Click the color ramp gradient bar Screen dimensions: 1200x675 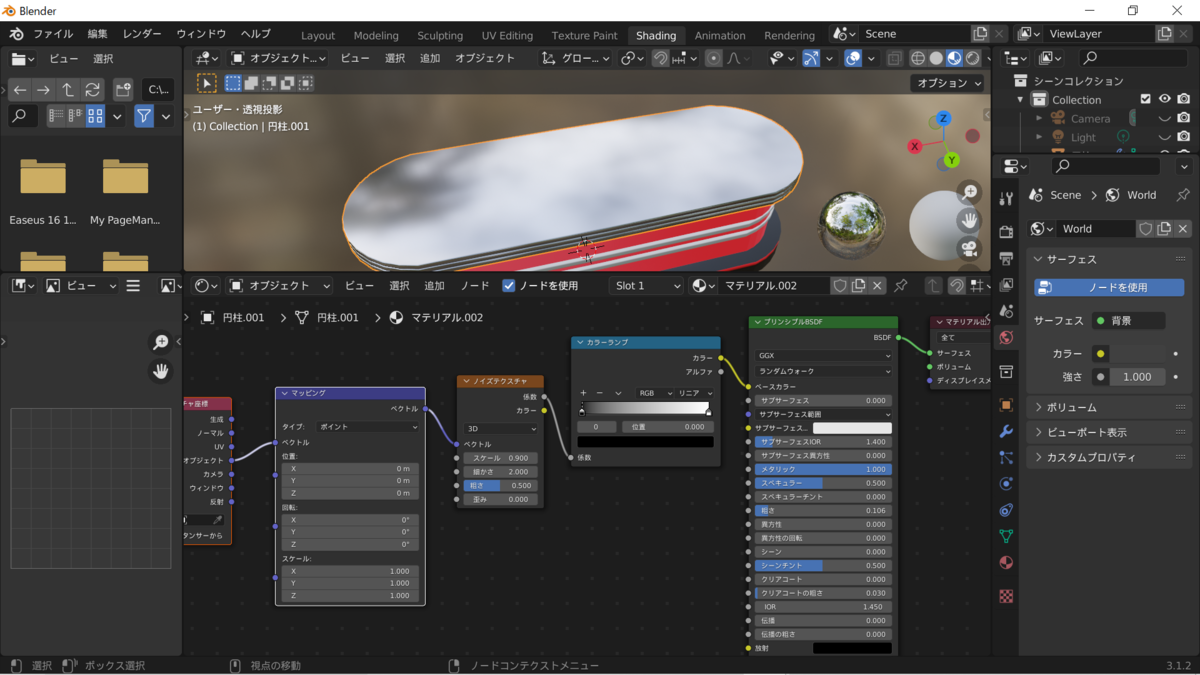(645, 408)
